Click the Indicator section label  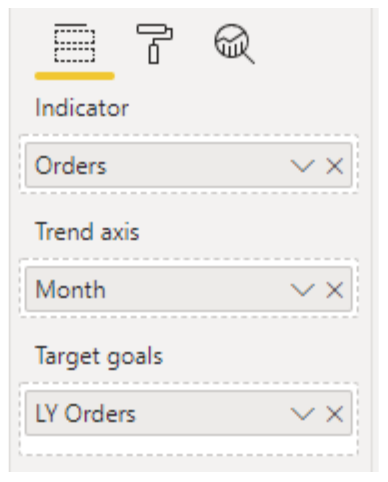click(82, 108)
